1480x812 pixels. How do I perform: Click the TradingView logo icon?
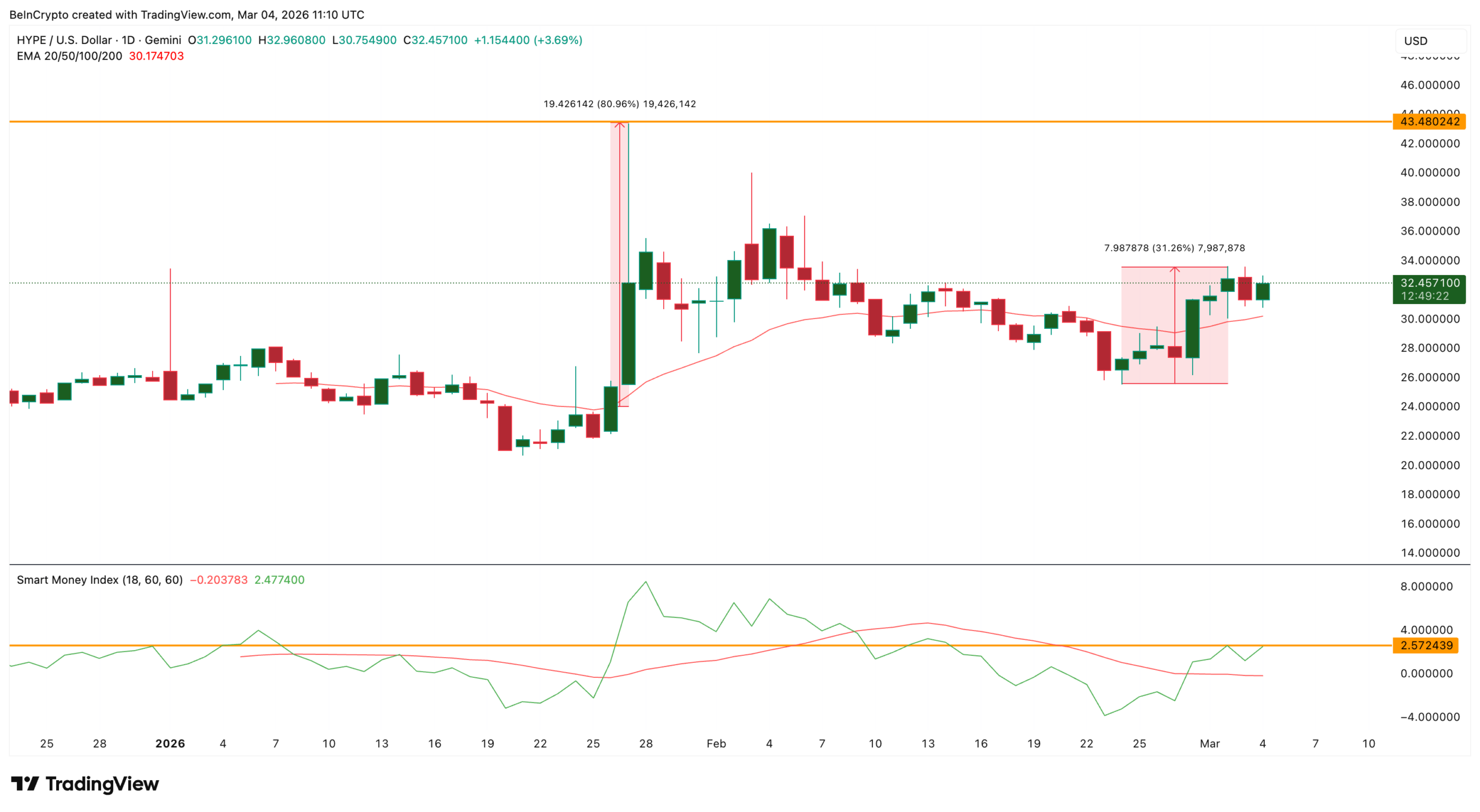[25, 784]
